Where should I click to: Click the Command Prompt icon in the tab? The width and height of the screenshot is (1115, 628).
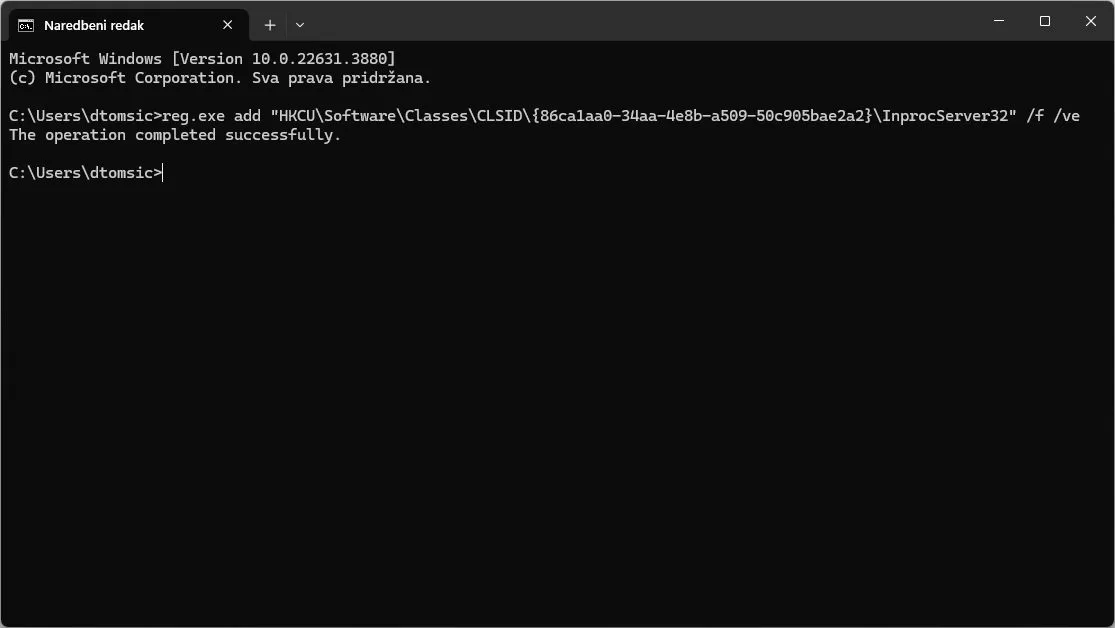coord(26,25)
